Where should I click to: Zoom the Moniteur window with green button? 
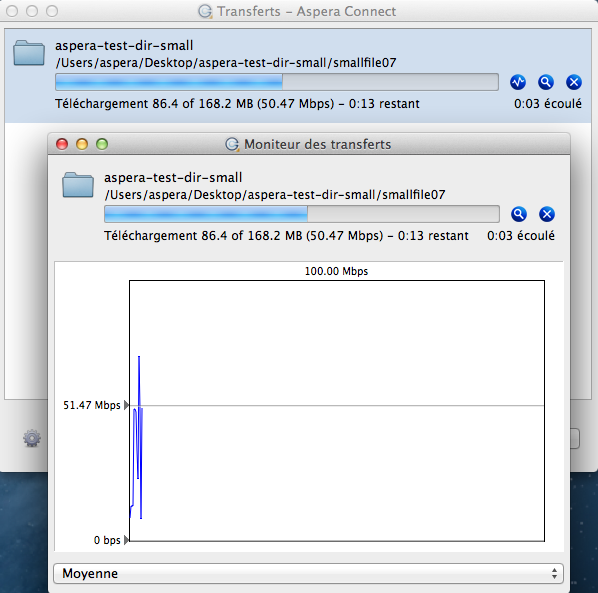tap(102, 144)
